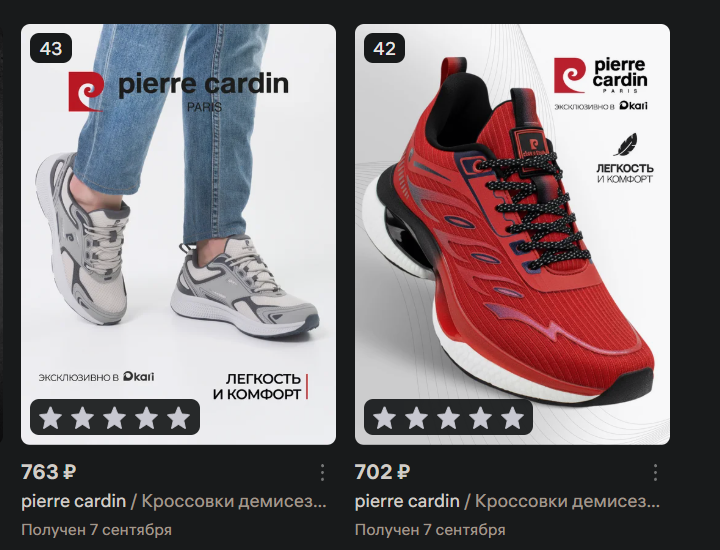Viewport: 720px width, 550px height.
Task: Open options menu for the 763 ₽ item
Action: [x=322, y=472]
